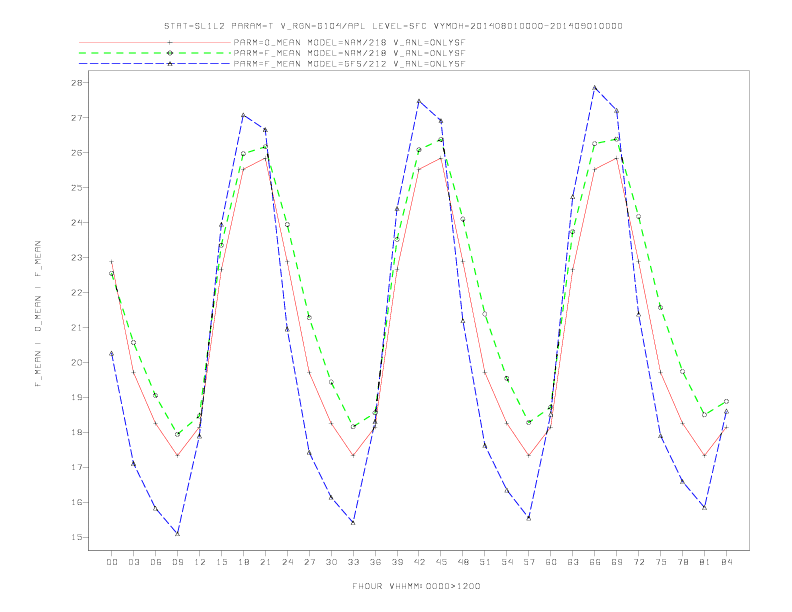Click the x-axis tick label 60
Screen dimensions: 792x612
[x=551, y=562]
